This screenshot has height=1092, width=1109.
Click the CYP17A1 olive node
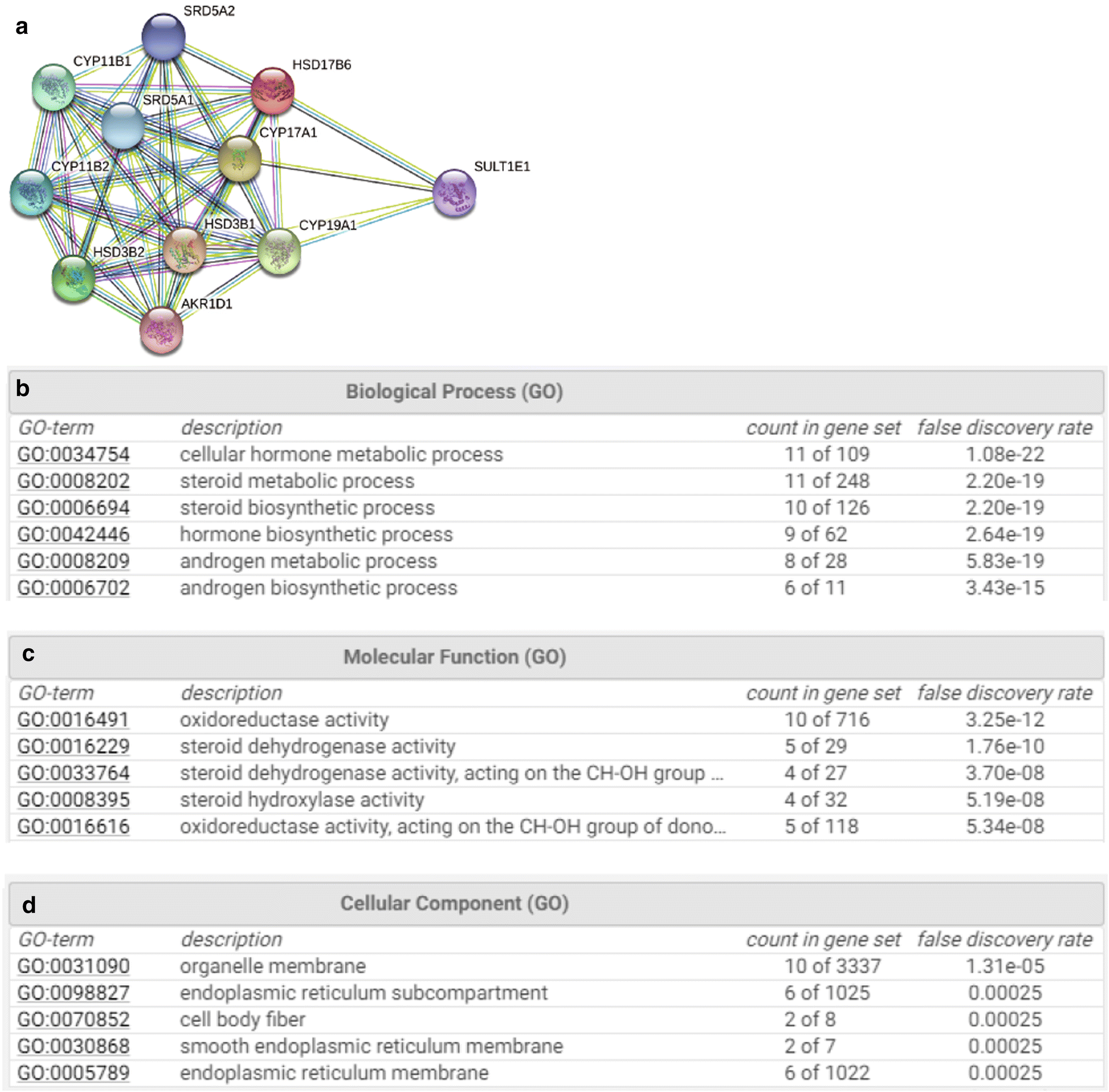coord(240,159)
